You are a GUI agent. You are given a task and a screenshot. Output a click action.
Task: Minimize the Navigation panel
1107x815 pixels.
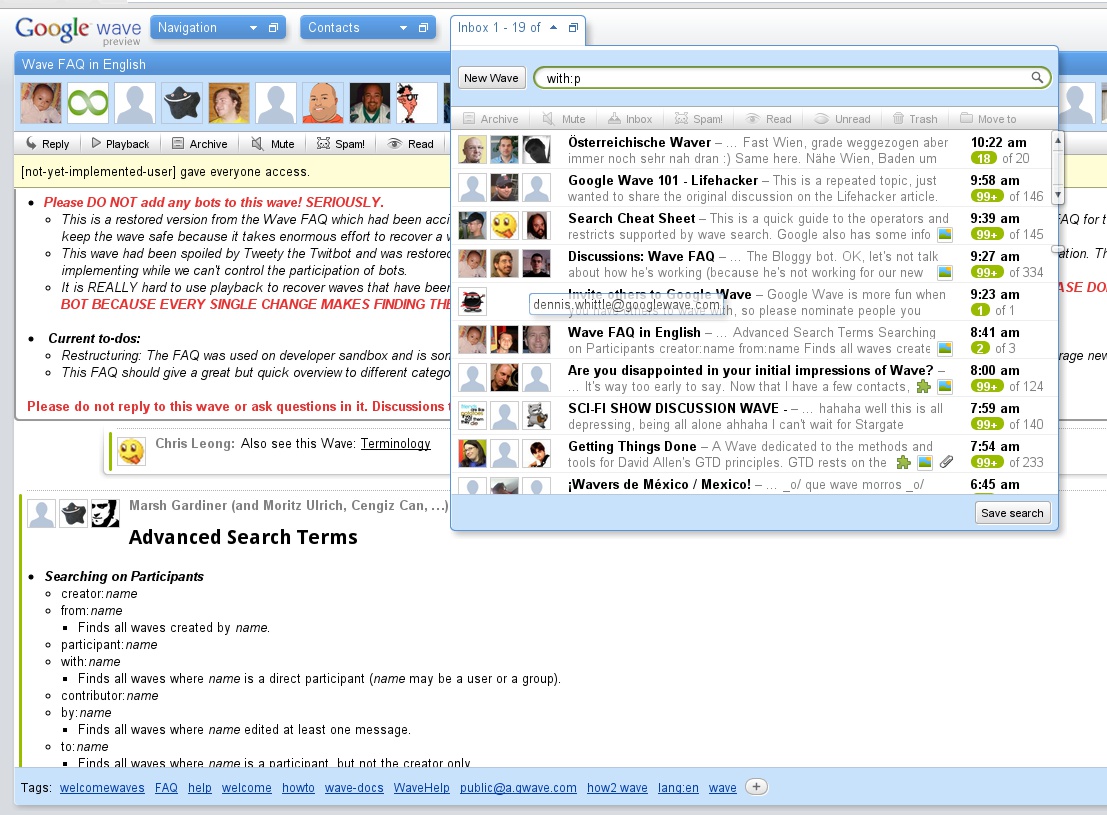(273, 28)
